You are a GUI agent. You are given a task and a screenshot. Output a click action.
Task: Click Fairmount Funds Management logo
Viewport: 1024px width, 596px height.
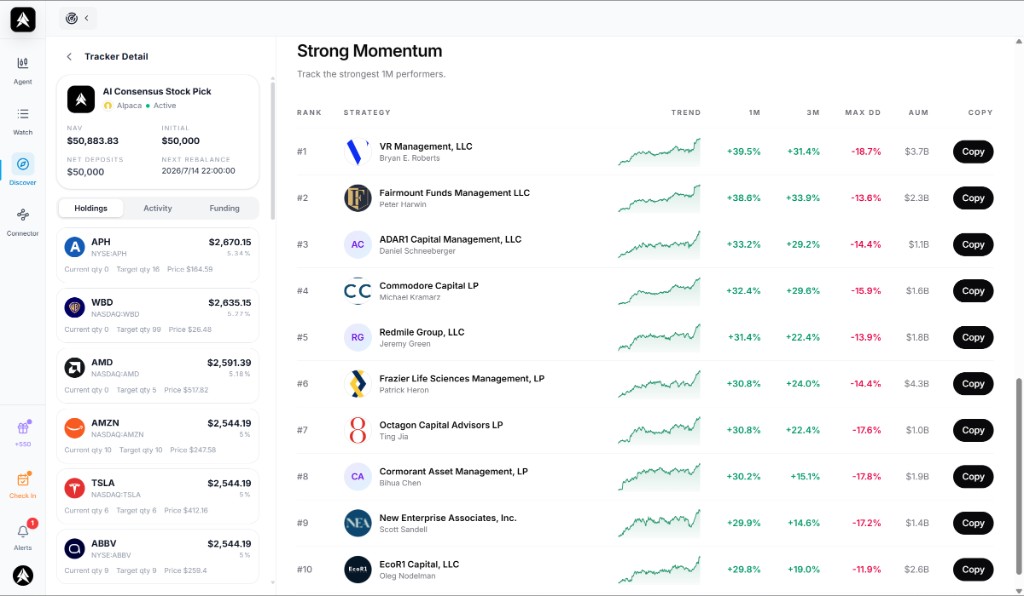357,198
